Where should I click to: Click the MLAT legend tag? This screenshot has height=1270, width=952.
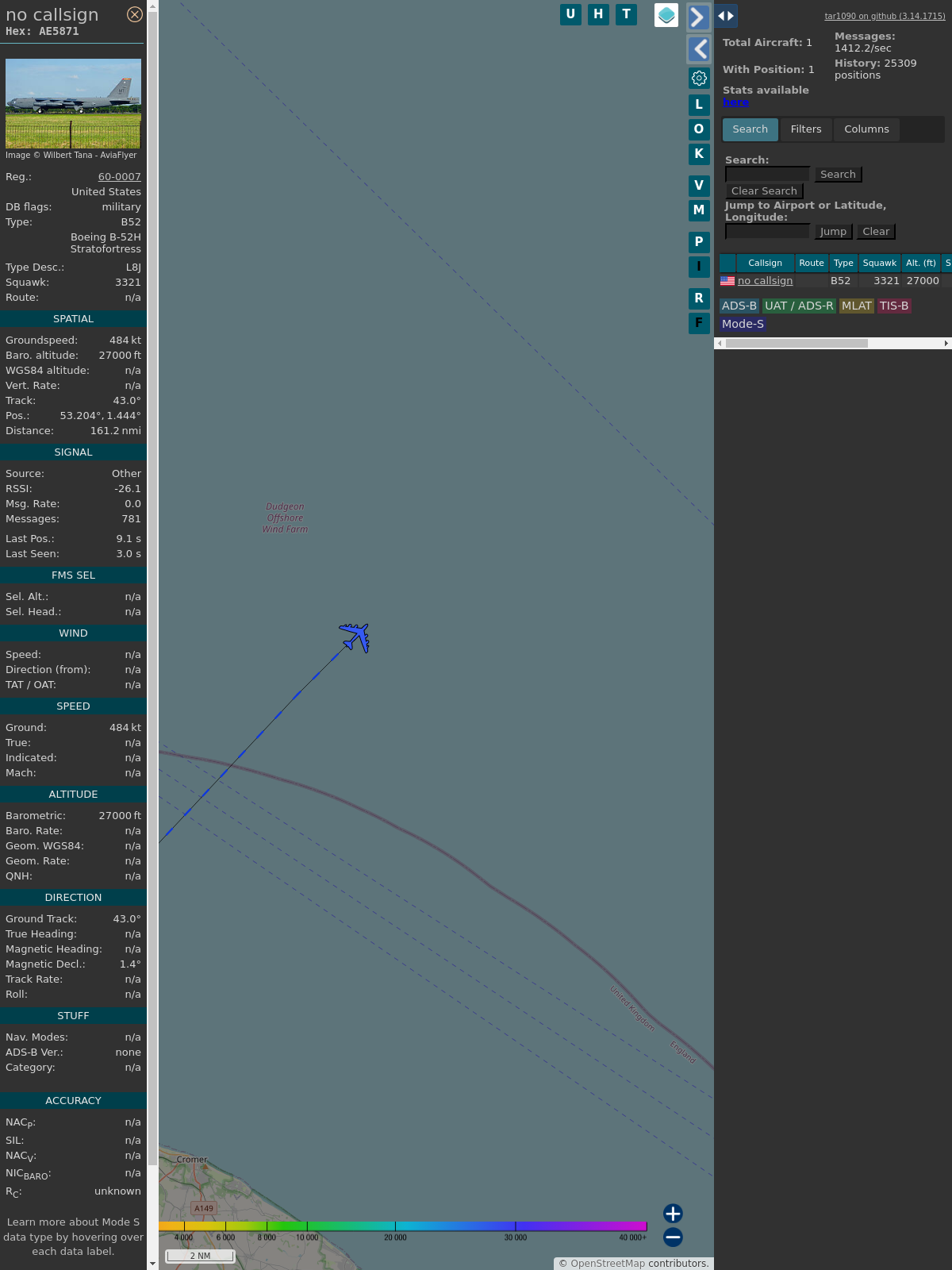point(857,306)
